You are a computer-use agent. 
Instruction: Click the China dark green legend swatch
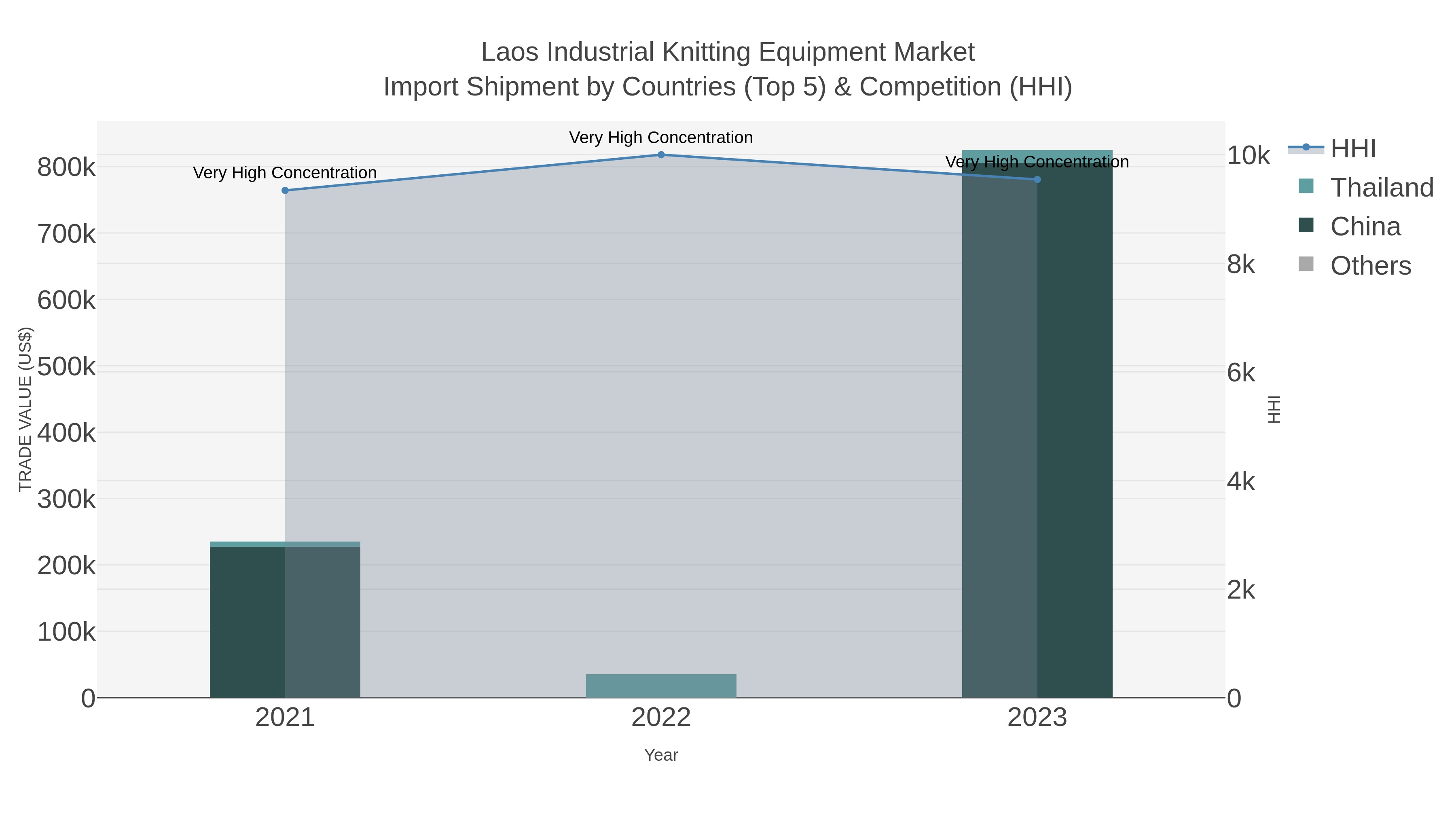click(1306, 225)
